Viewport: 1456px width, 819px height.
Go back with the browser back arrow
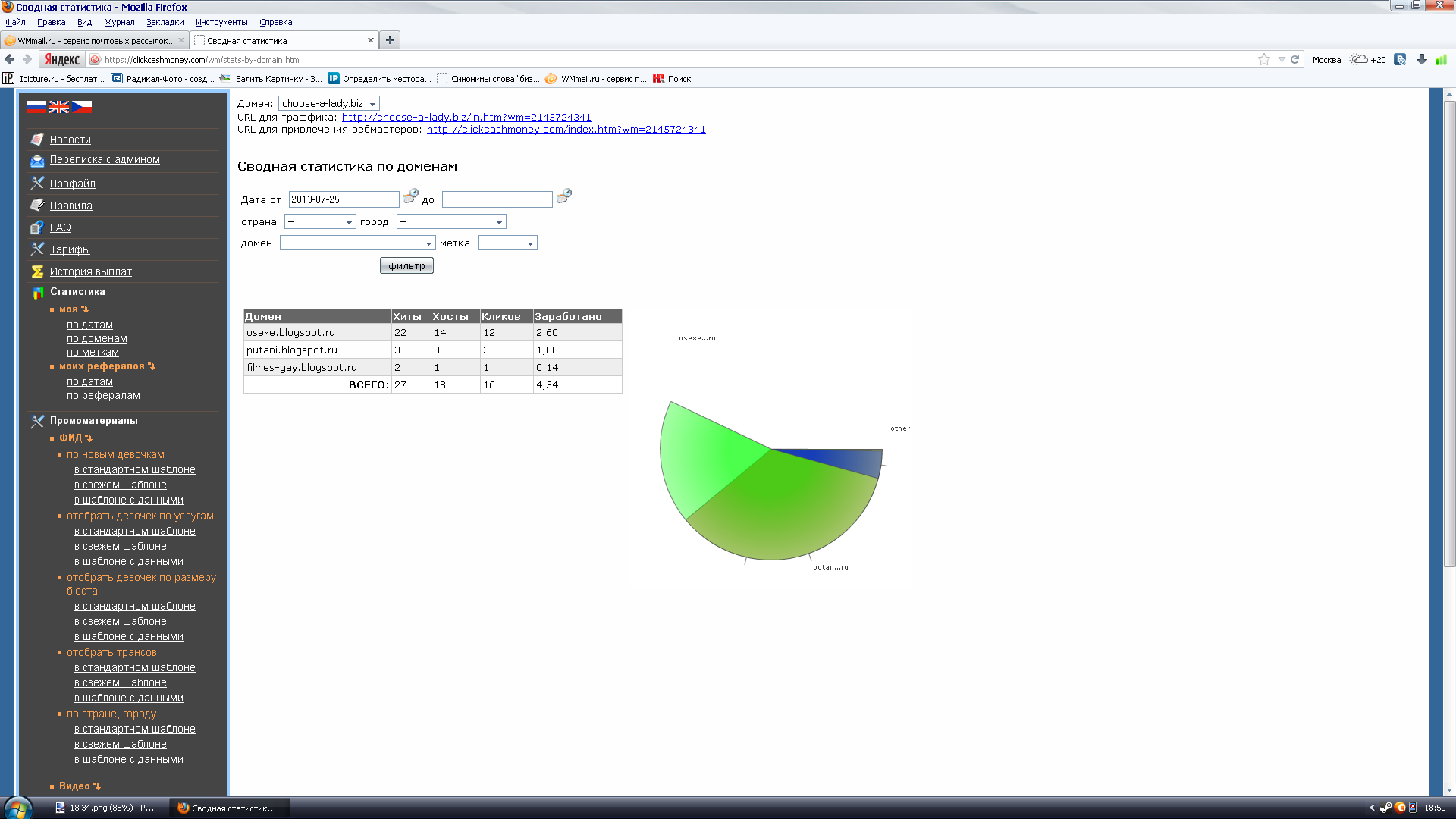pos(9,60)
